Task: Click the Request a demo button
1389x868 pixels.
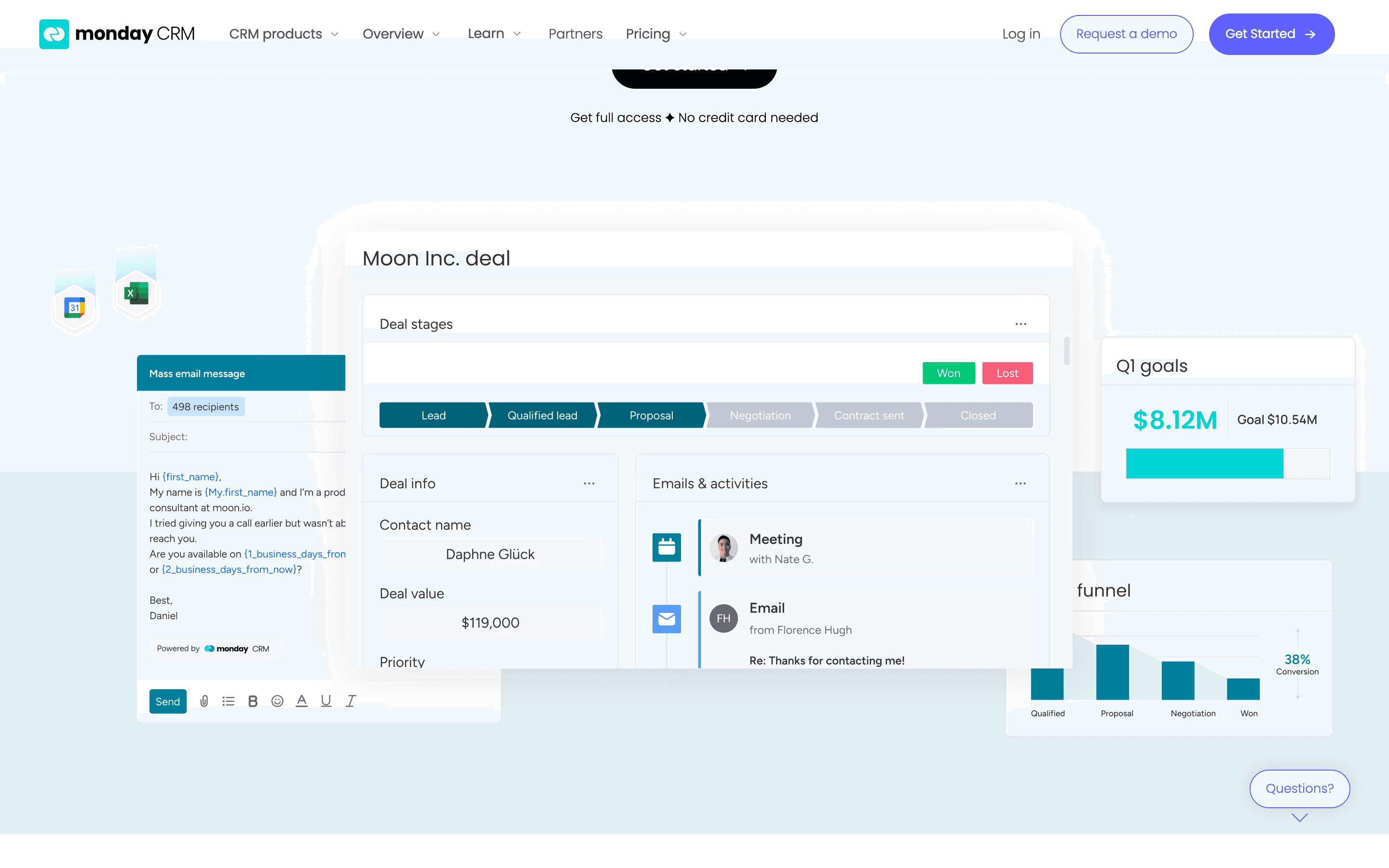Action: (x=1126, y=34)
